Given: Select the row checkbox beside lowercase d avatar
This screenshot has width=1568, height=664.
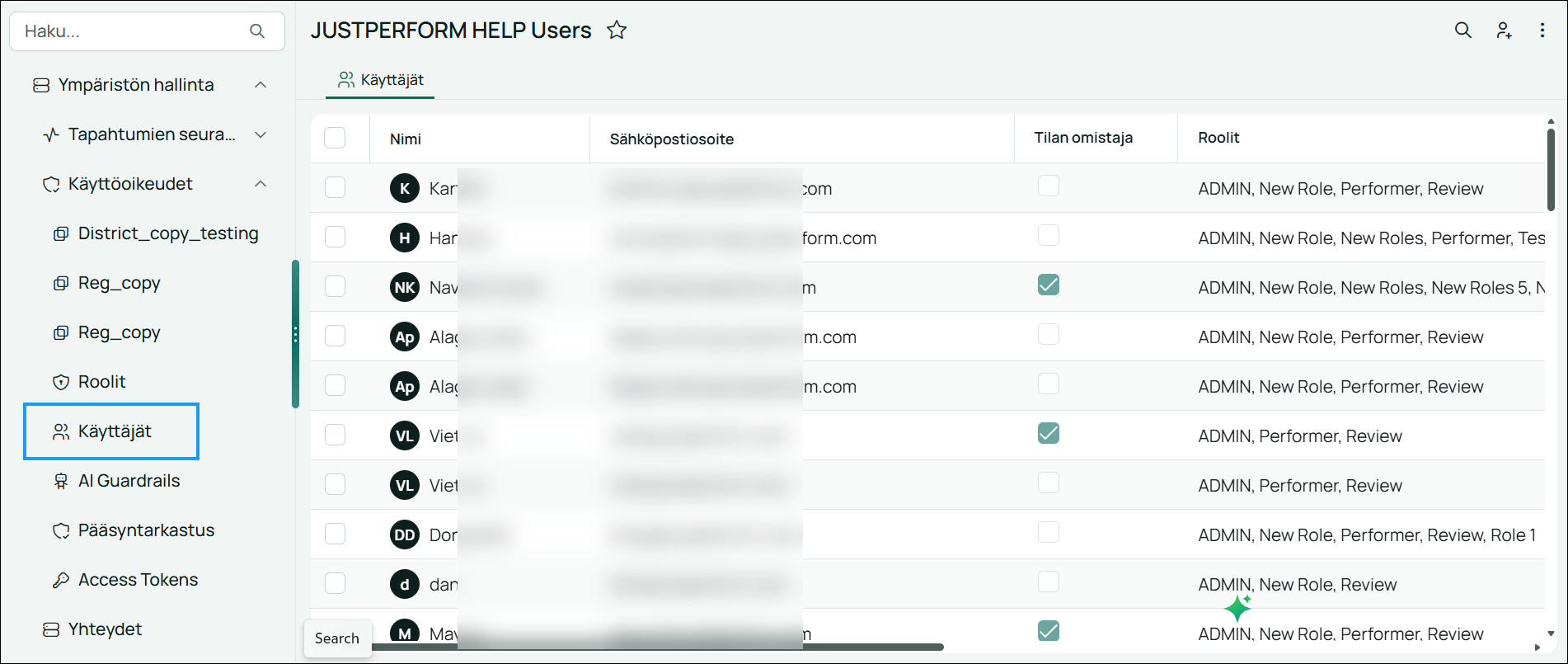Looking at the screenshot, I should 335,583.
